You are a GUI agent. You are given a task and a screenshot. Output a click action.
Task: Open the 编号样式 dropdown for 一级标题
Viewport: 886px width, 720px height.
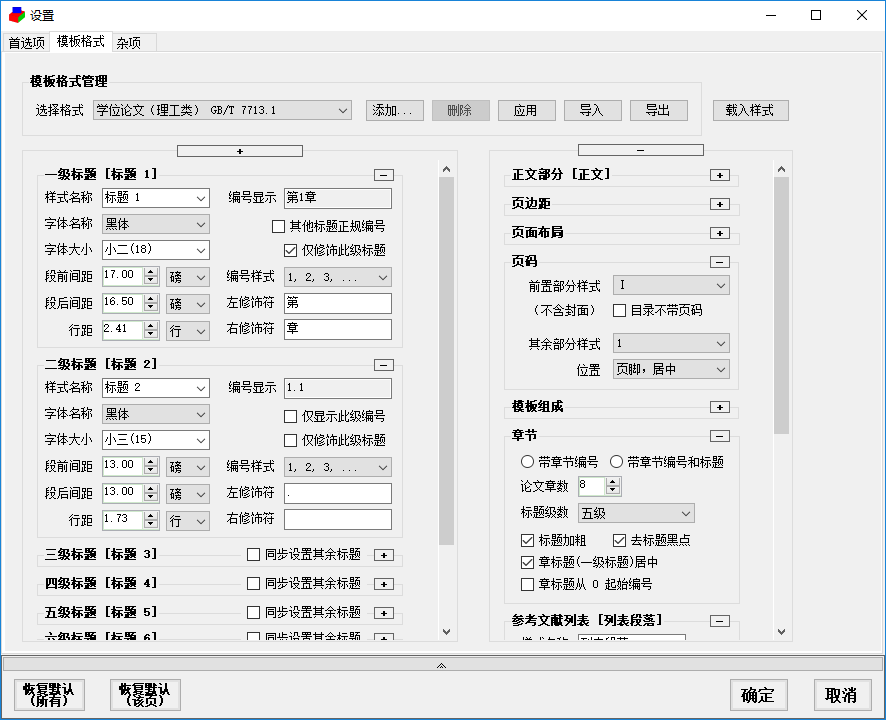tap(380, 276)
